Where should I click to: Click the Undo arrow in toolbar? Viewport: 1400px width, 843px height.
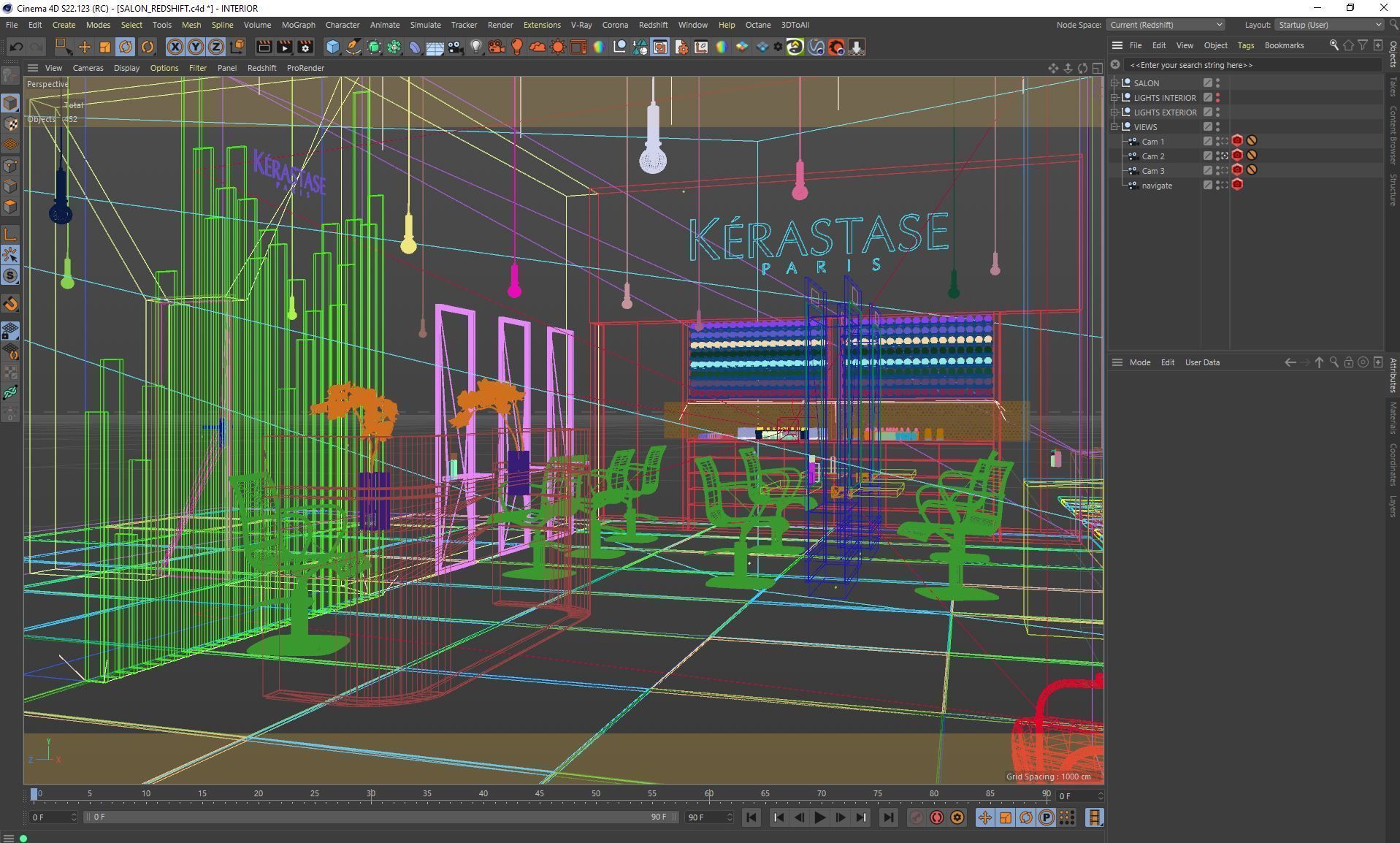16,47
